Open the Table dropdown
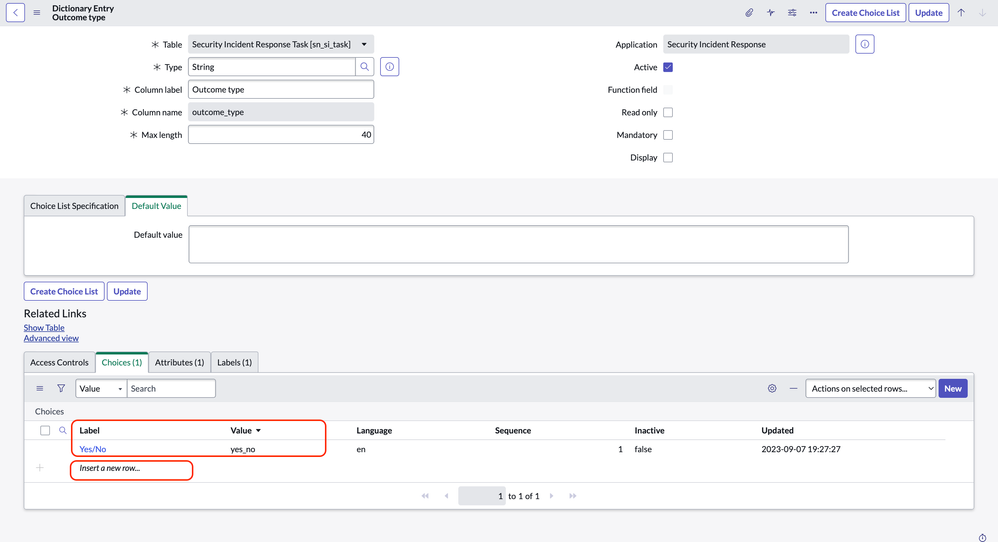This screenshot has height=542, width=998. (281, 45)
